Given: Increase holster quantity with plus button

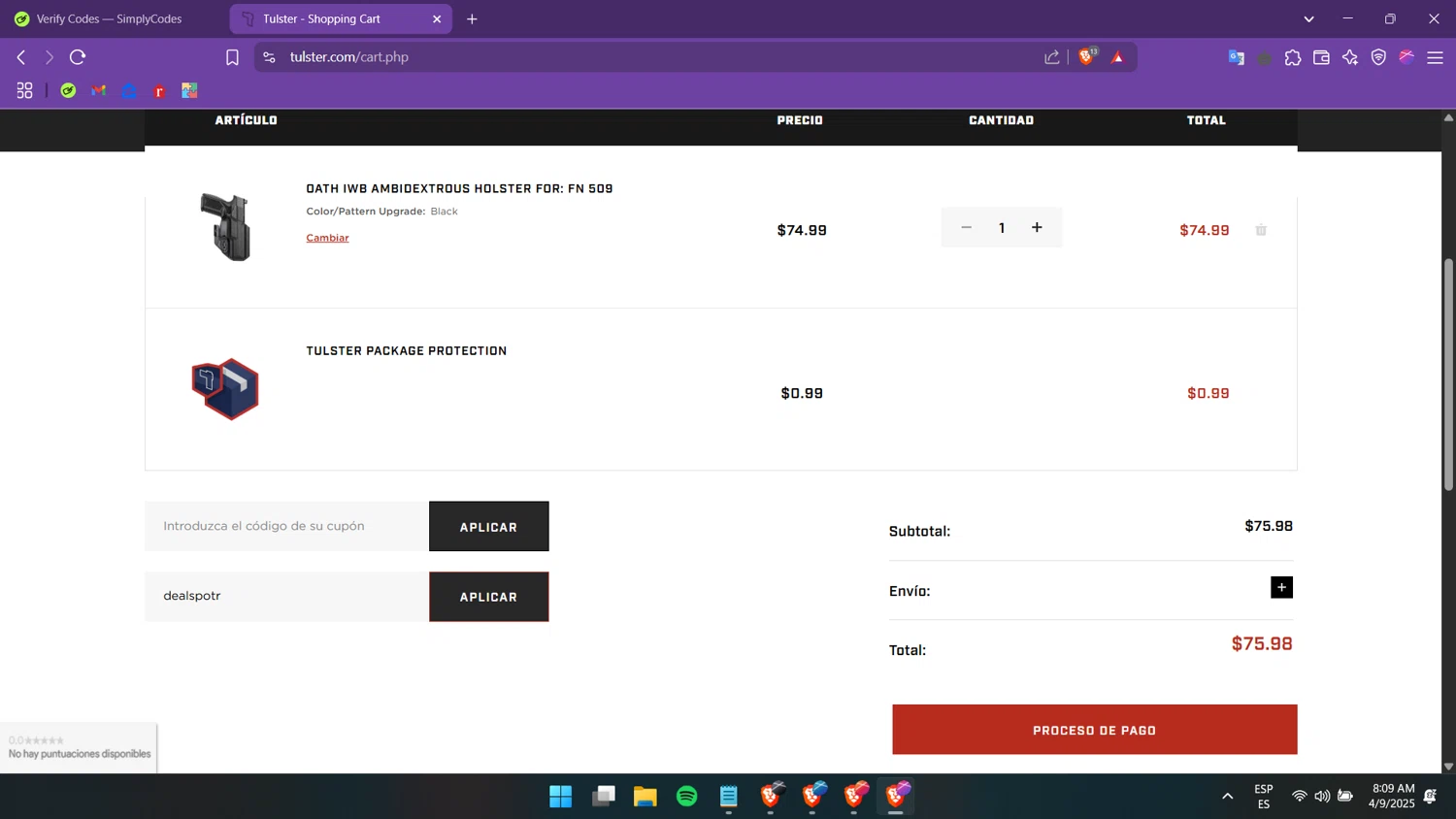Looking at the screenshot, I should (x=1037, y=227).
